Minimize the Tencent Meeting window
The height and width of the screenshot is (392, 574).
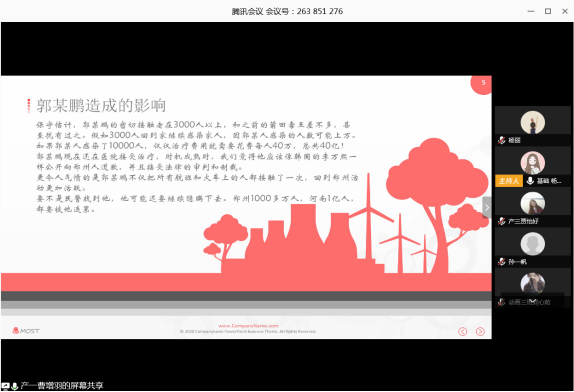[530, 11]
